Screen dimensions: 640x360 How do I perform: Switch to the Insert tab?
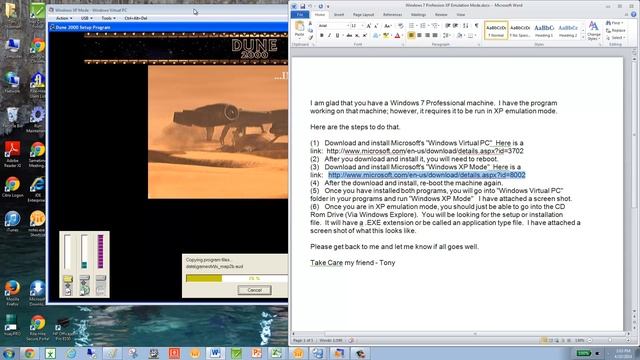click(x=339, y=15)
